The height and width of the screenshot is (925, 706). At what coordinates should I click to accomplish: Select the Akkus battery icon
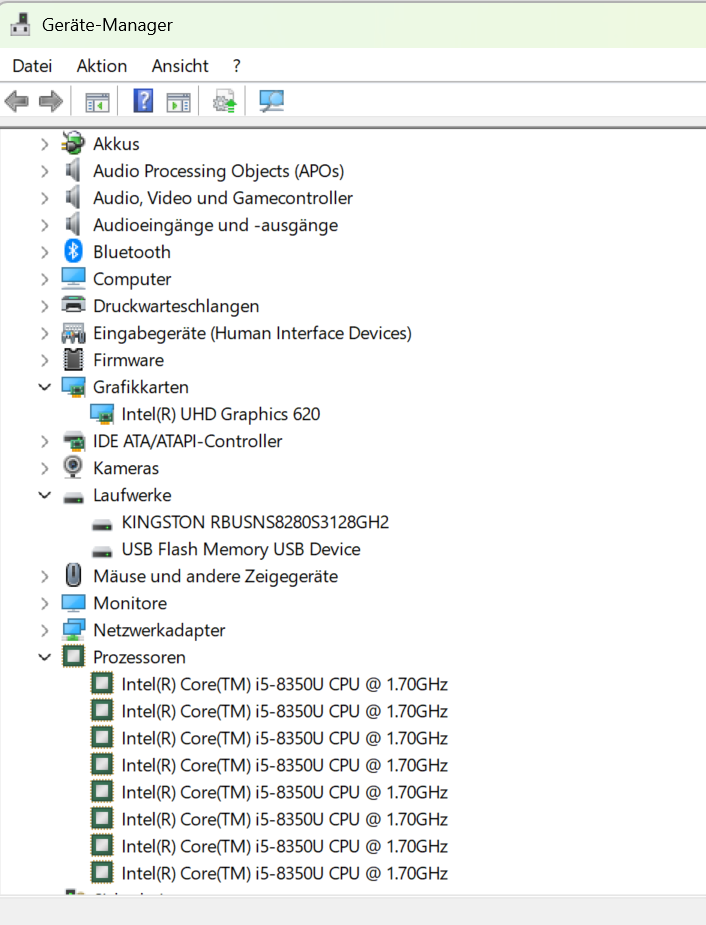coord(73,143)
